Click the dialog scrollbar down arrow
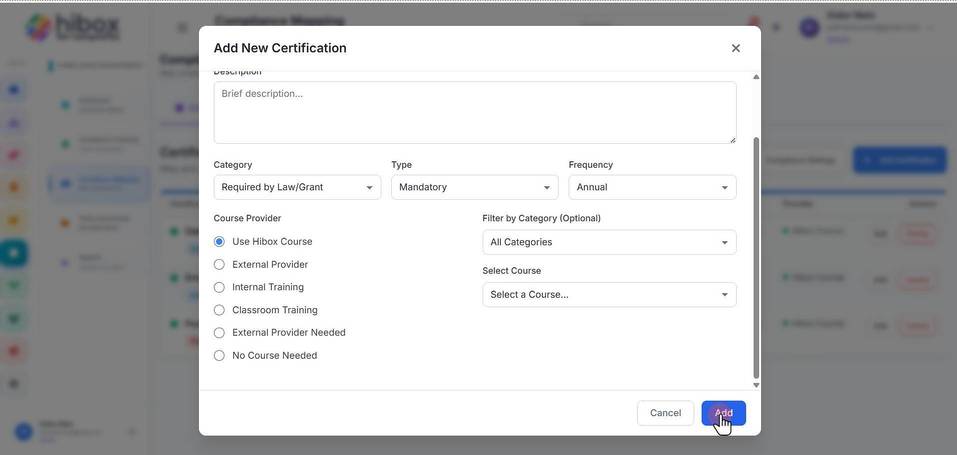 (x=756, y=385)
